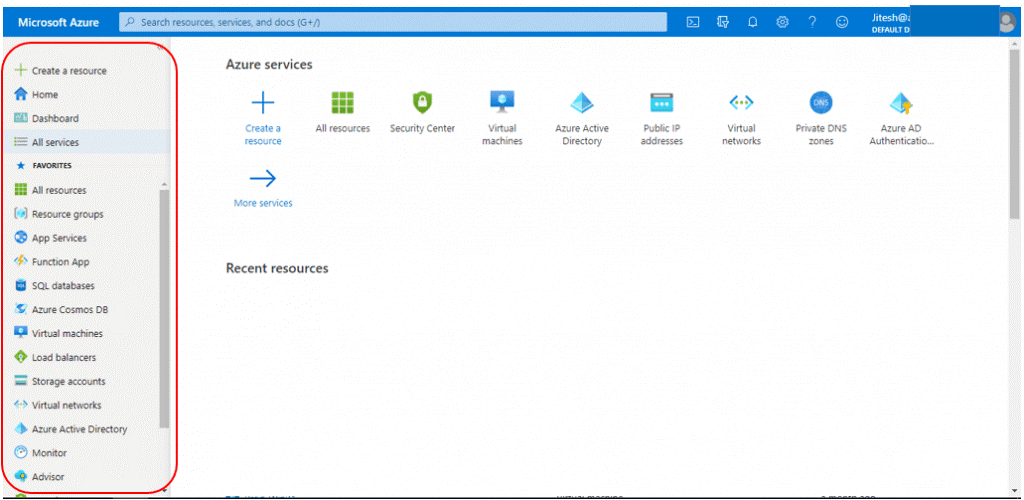Click the Jitesh account name in header

(x=891, y=18)
